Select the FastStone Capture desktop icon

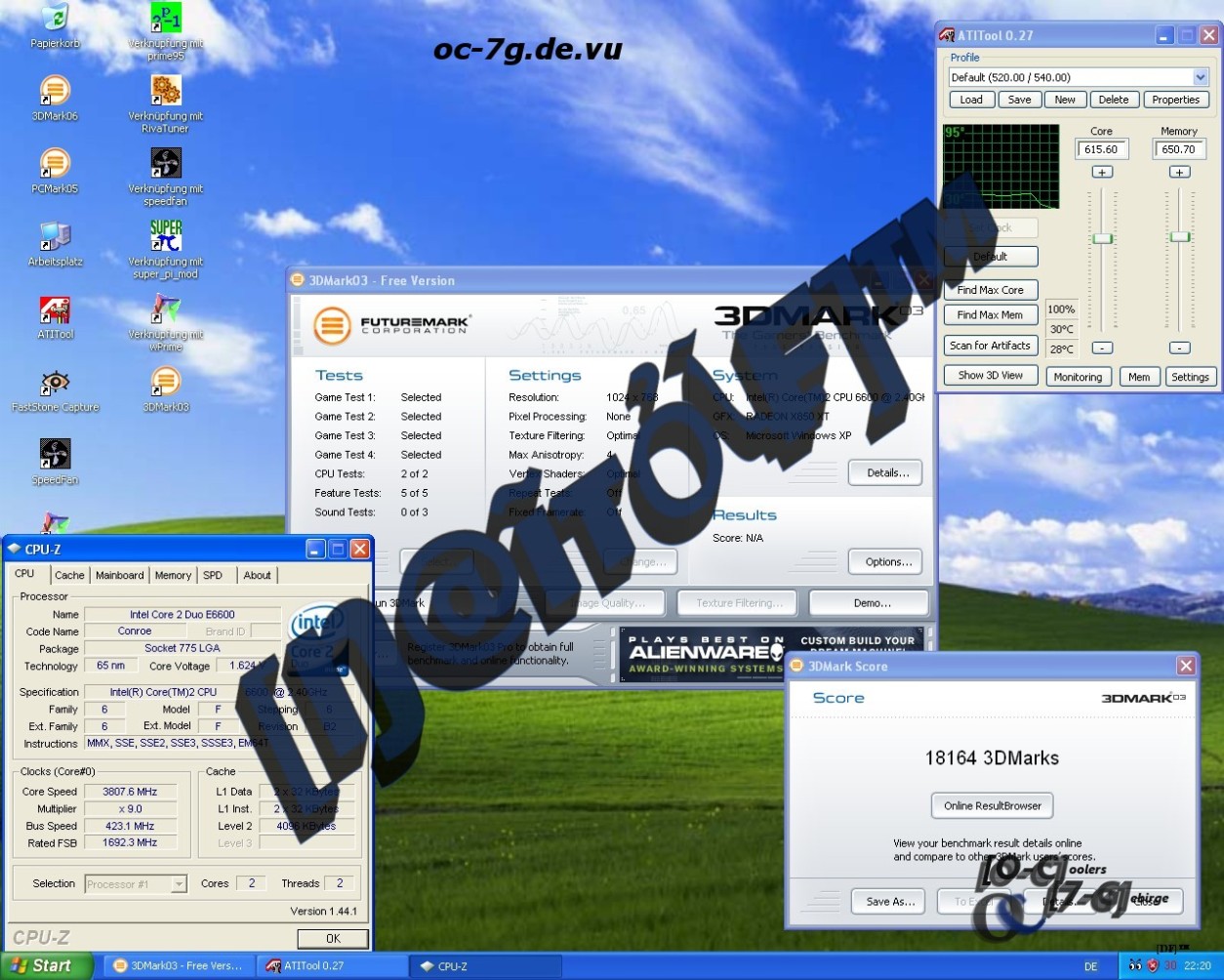55,383
